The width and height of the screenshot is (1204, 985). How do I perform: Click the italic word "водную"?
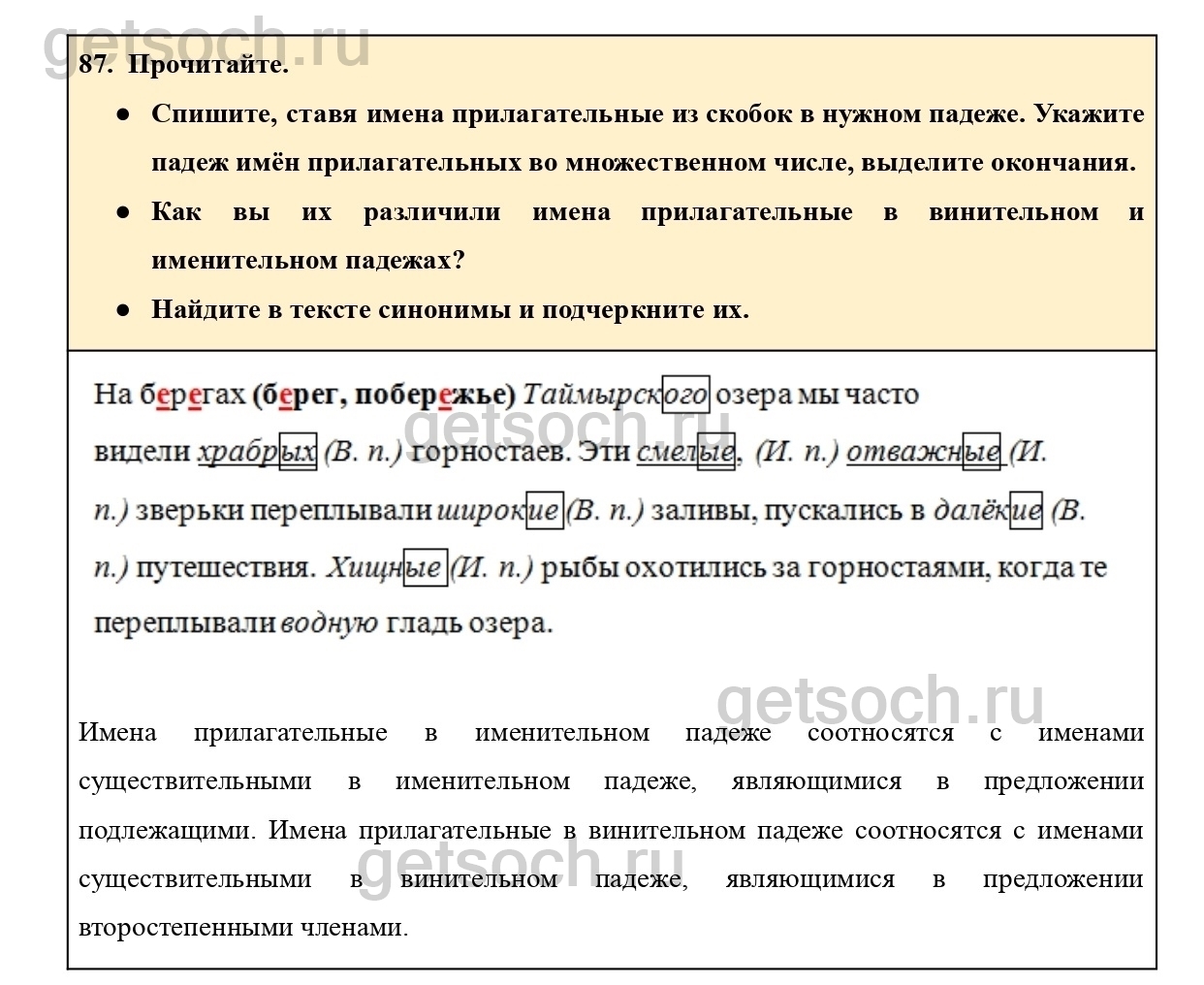(x=330, y=623)
